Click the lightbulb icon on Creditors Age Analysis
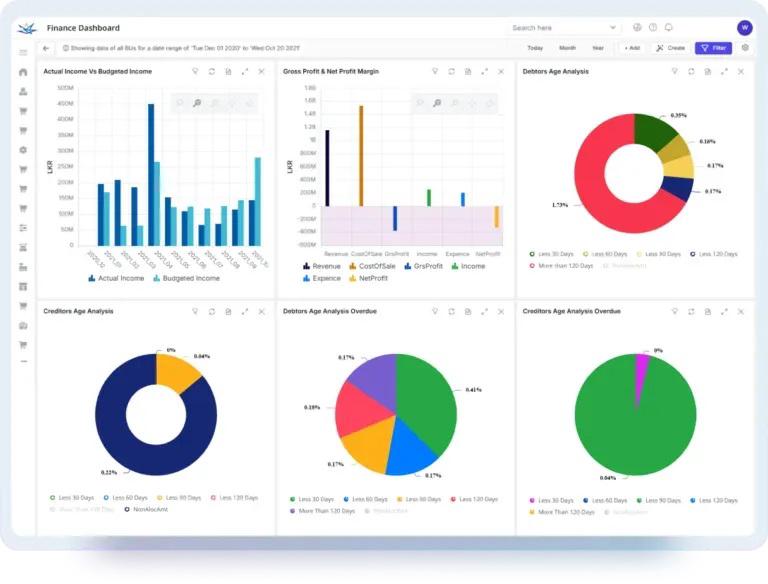768x584 pixels. [x=195, y=311]
